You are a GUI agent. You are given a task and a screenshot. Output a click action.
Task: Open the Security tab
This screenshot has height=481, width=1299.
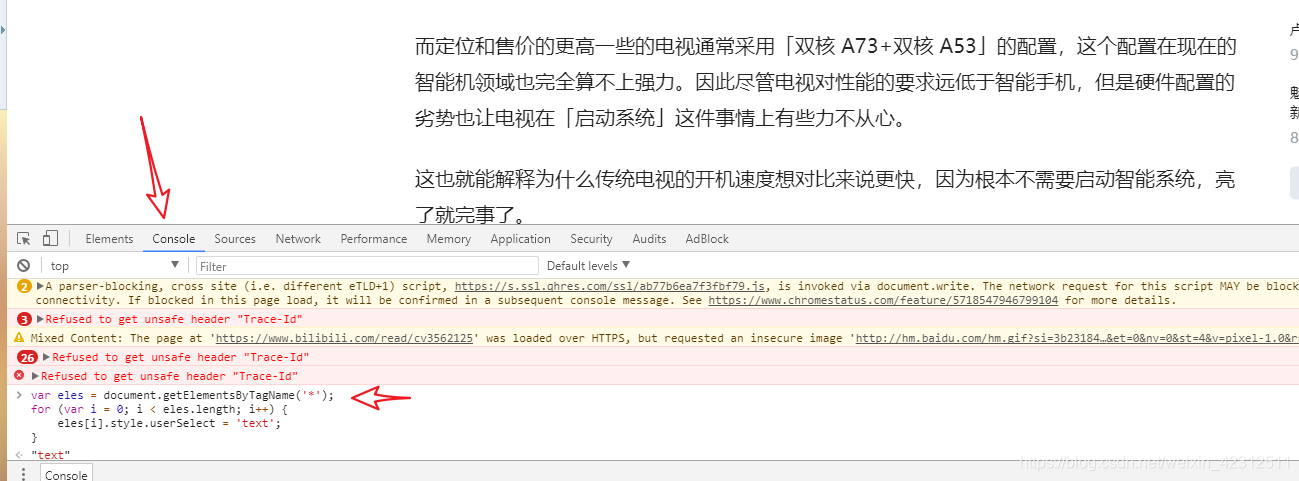591,239
